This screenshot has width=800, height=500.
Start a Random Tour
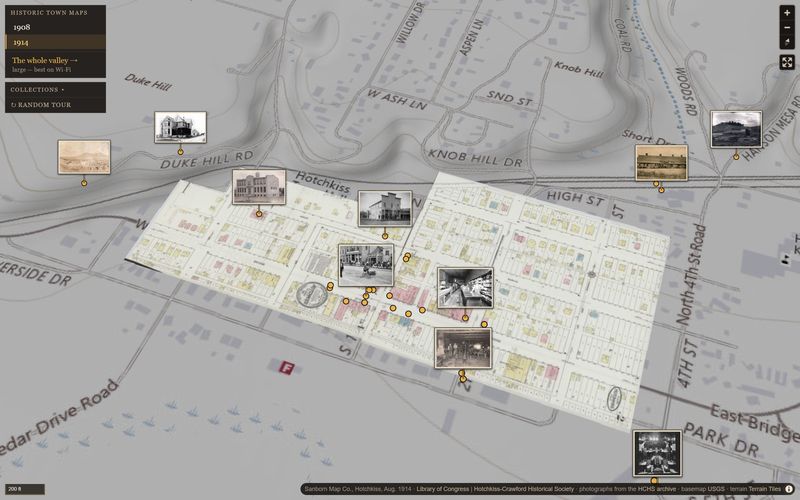55,105
